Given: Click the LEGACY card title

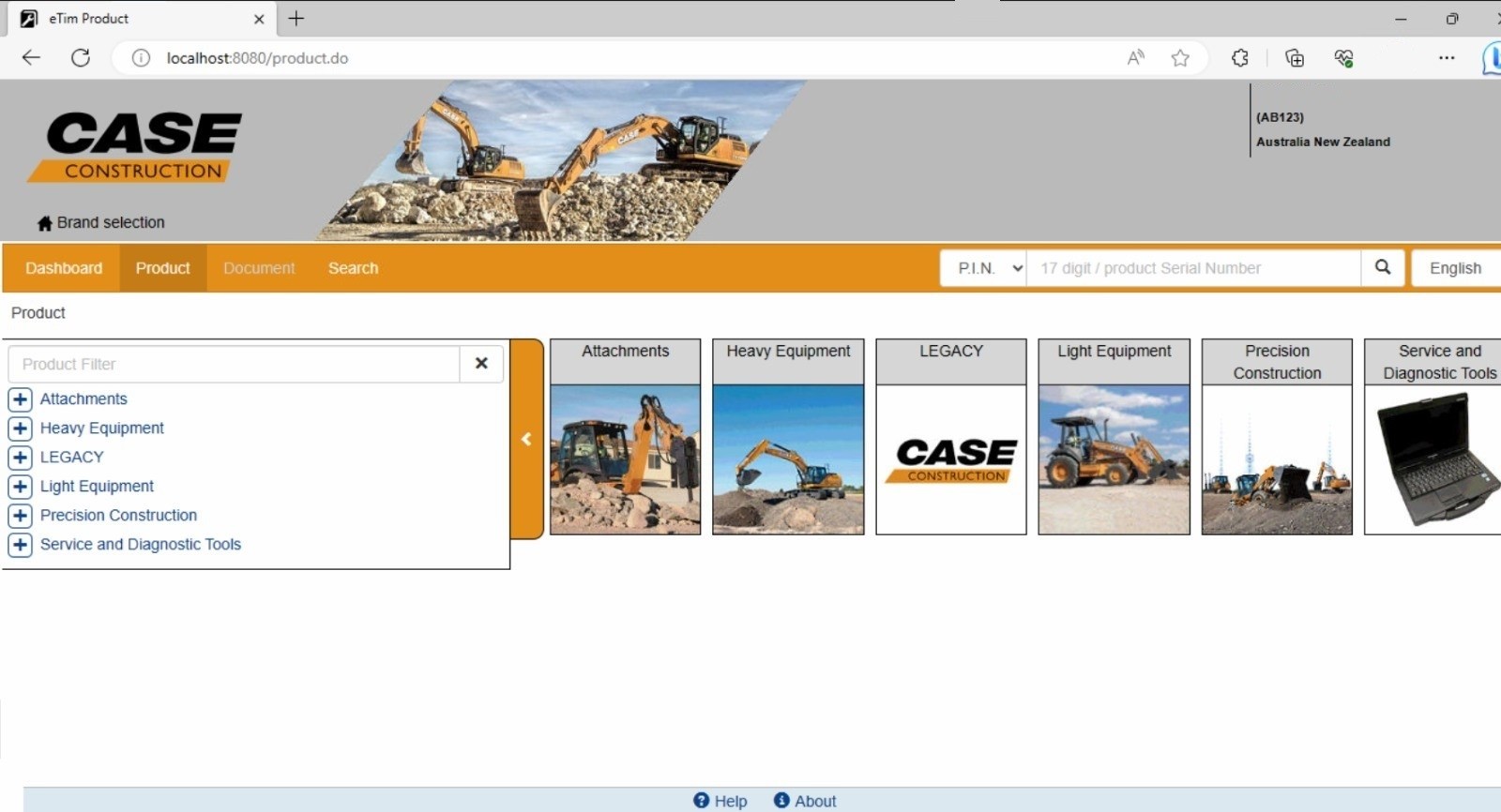Looking at the screenshot, I should tap(951, 351).
